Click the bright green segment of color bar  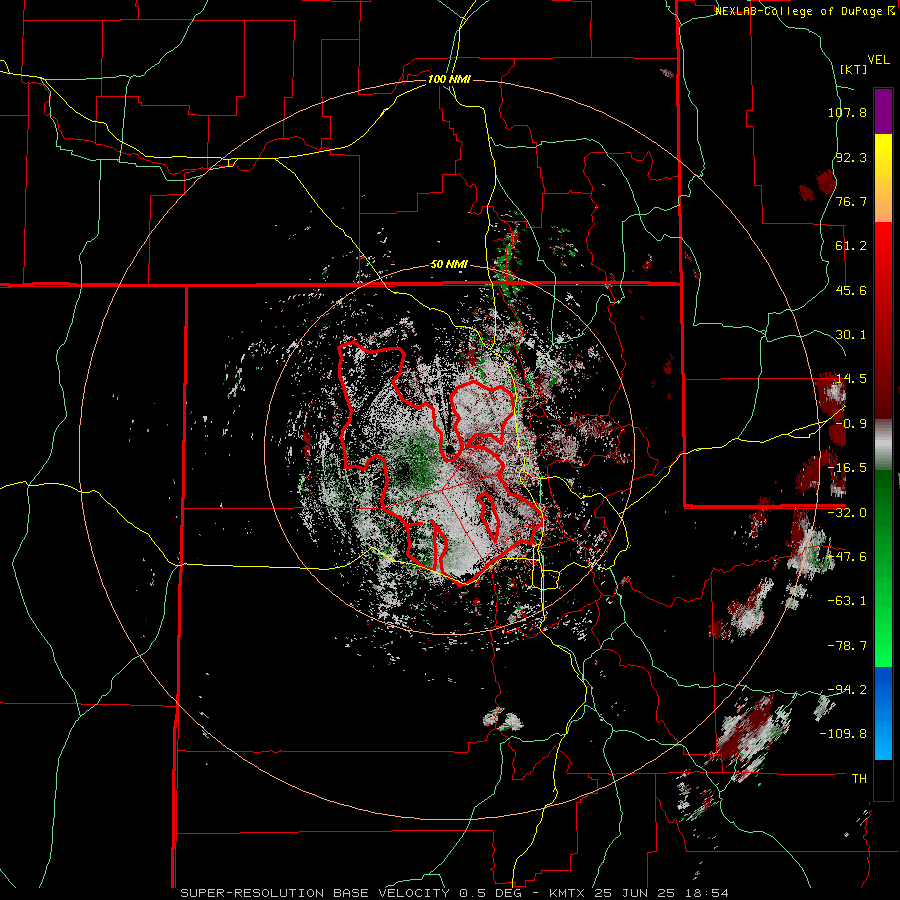[x=883, y=568]
